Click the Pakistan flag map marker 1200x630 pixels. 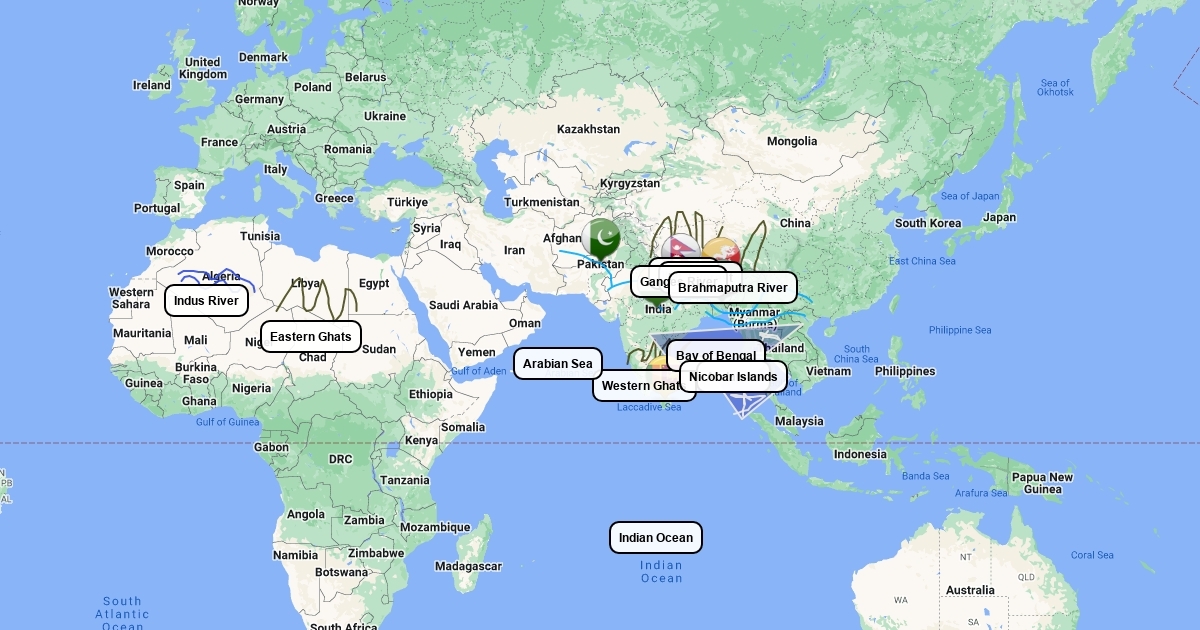click(x=601, y=238)
